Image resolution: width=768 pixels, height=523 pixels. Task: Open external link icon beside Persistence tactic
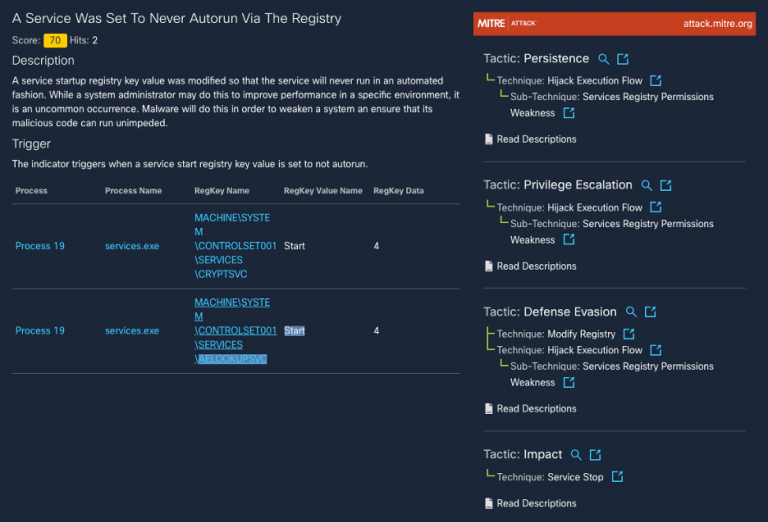pos(623,59)
